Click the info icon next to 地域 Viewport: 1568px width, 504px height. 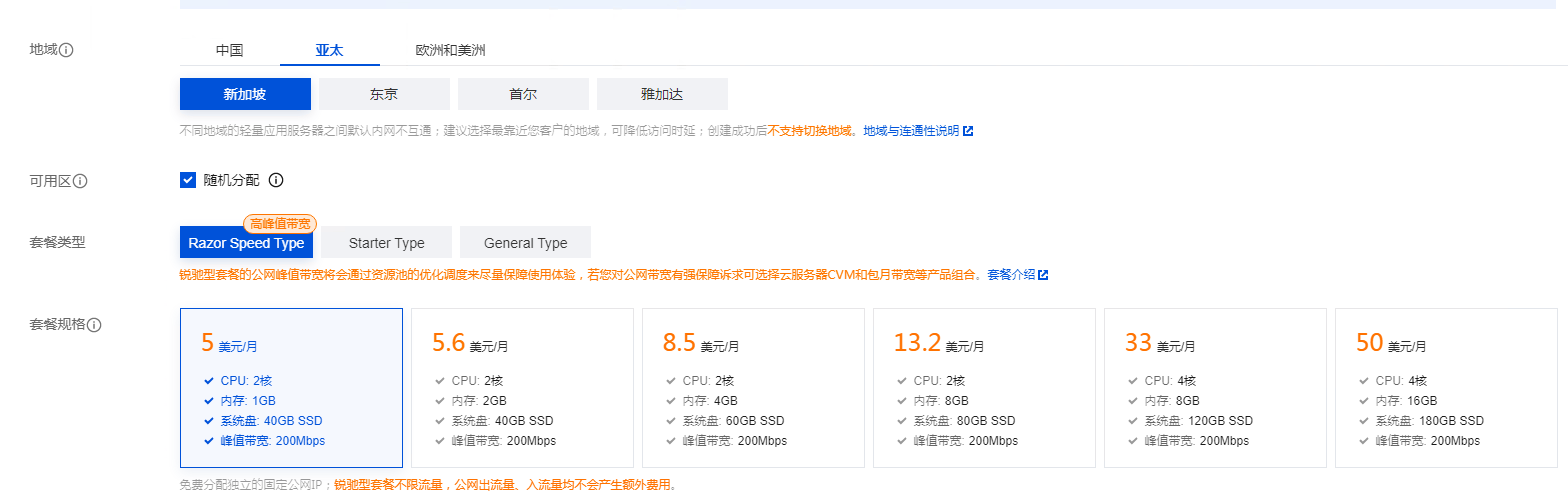coord(67,50)
